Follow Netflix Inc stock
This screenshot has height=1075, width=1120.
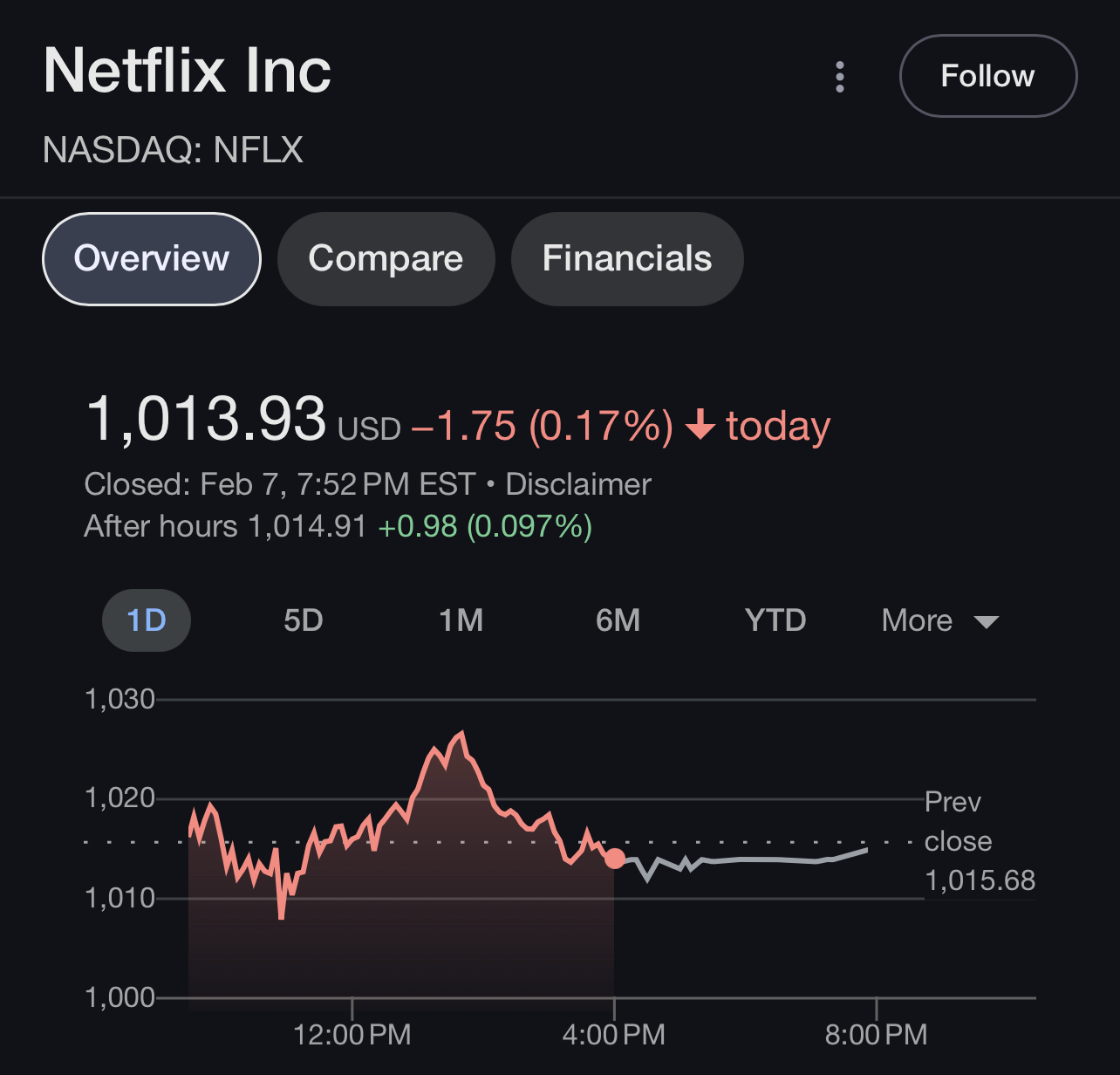(x=987, y=76)
